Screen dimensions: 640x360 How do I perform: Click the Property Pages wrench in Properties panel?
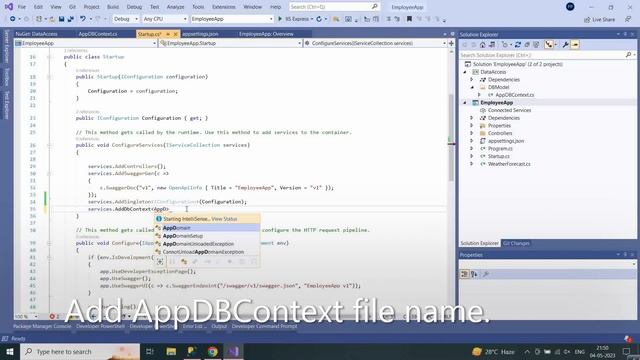pos(486,274)
